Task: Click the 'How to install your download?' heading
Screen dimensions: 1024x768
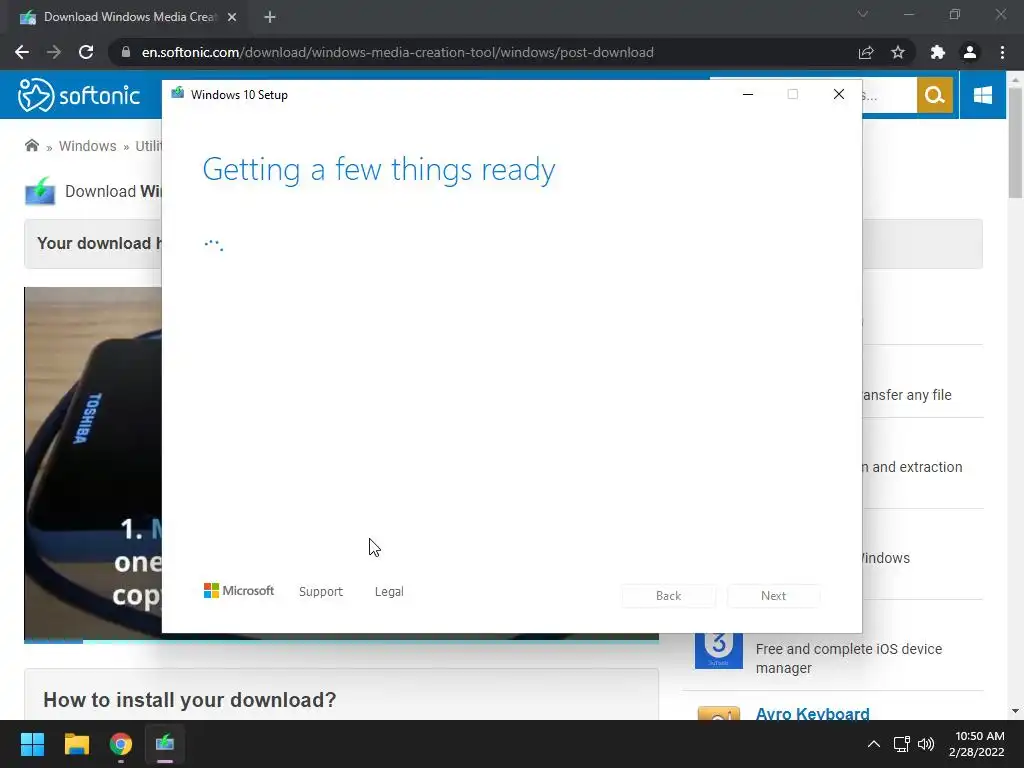Action: coord(189,699)
